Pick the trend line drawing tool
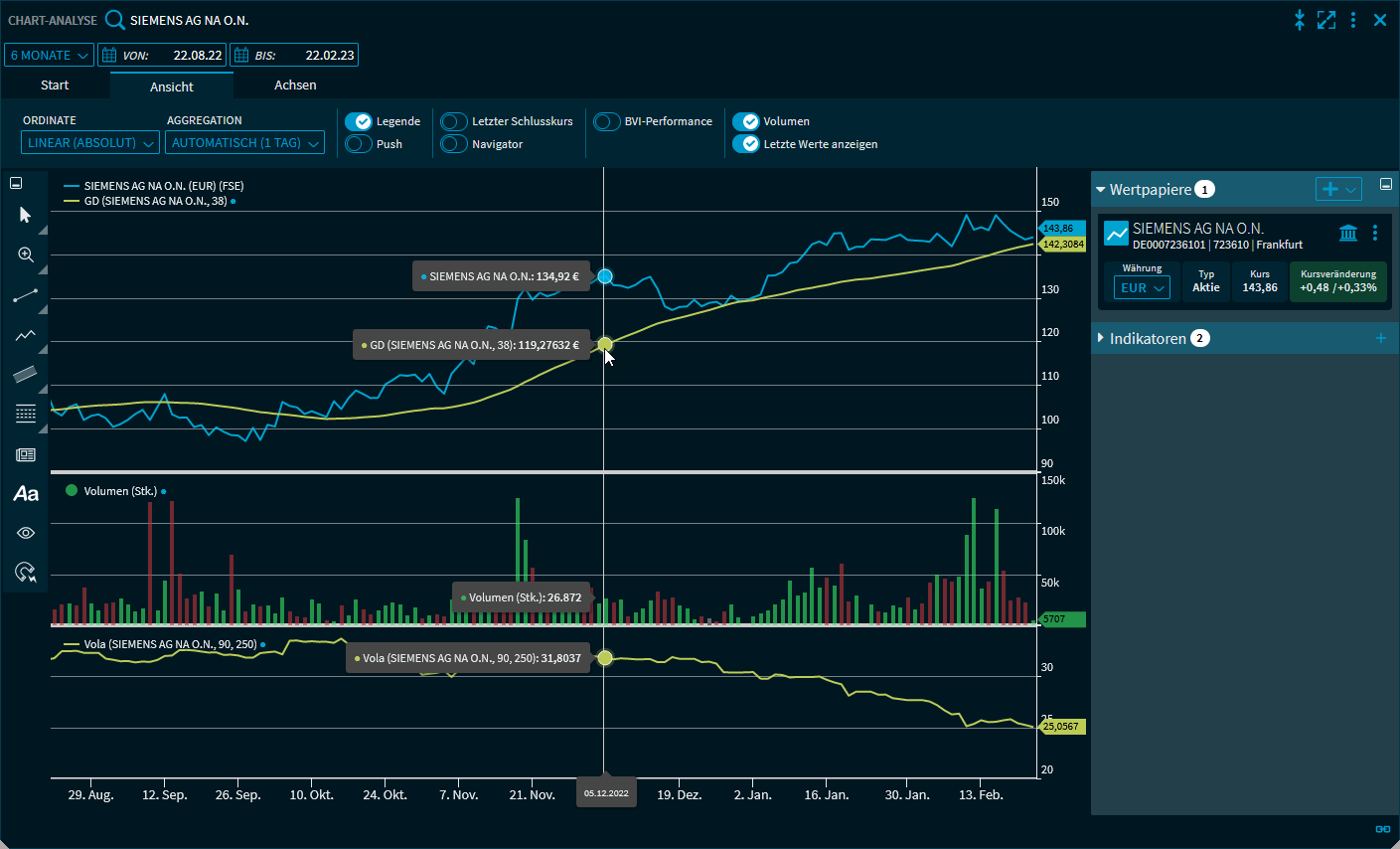This screenshot has width=1400, height=849. click(26, 295)
